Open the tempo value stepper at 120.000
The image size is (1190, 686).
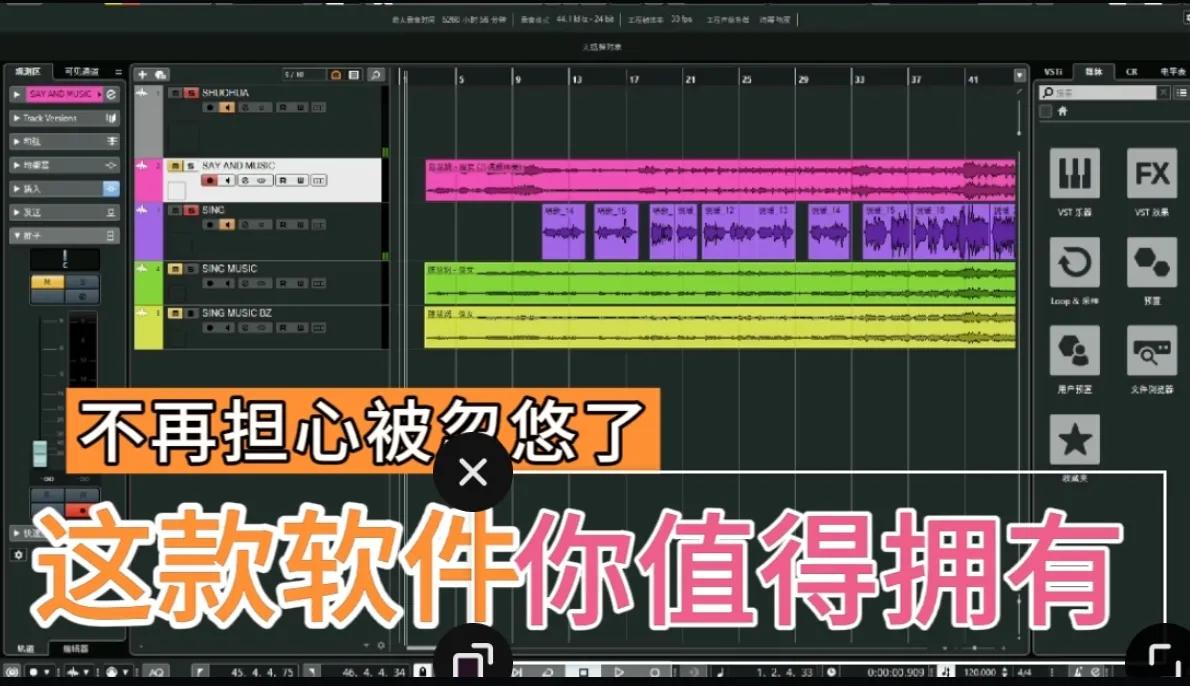click(x=1005, y=672)
